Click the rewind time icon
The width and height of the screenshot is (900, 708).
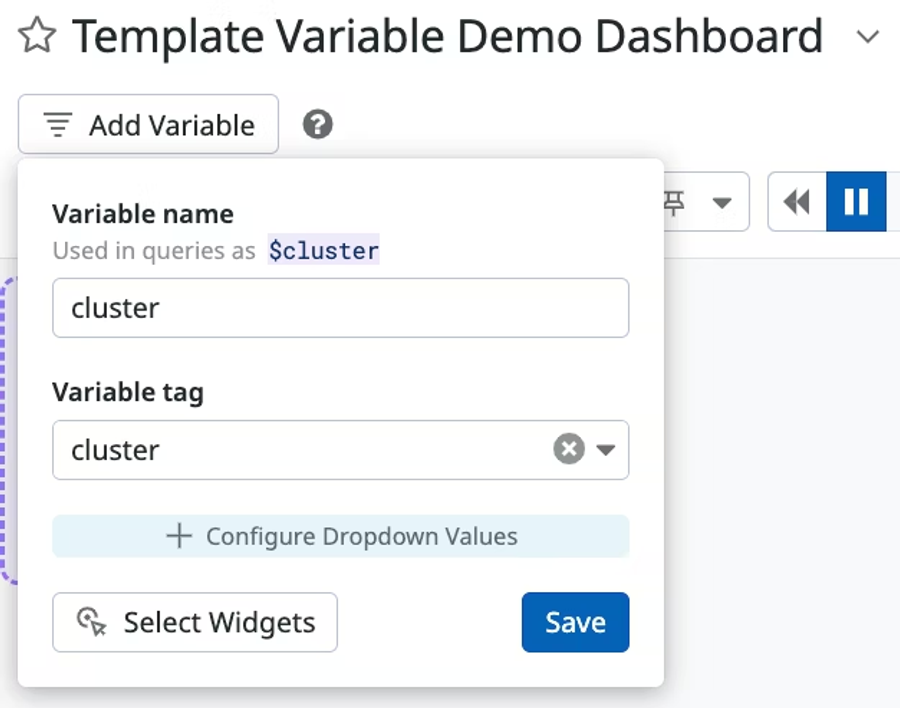tap(797, 203)
